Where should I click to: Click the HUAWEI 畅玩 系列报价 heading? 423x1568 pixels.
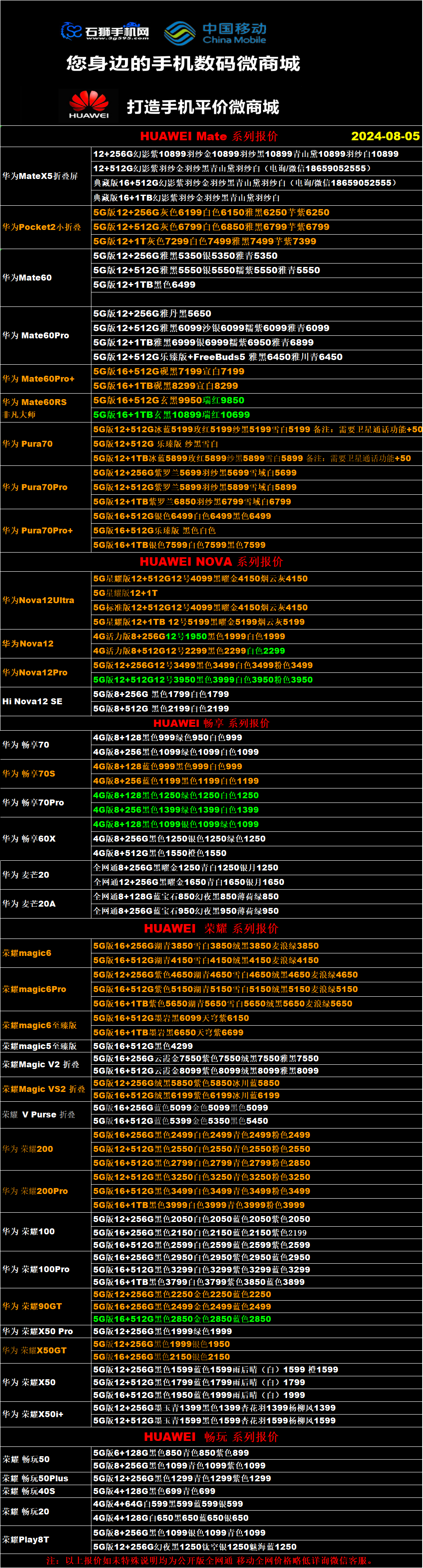[211, 1437]
